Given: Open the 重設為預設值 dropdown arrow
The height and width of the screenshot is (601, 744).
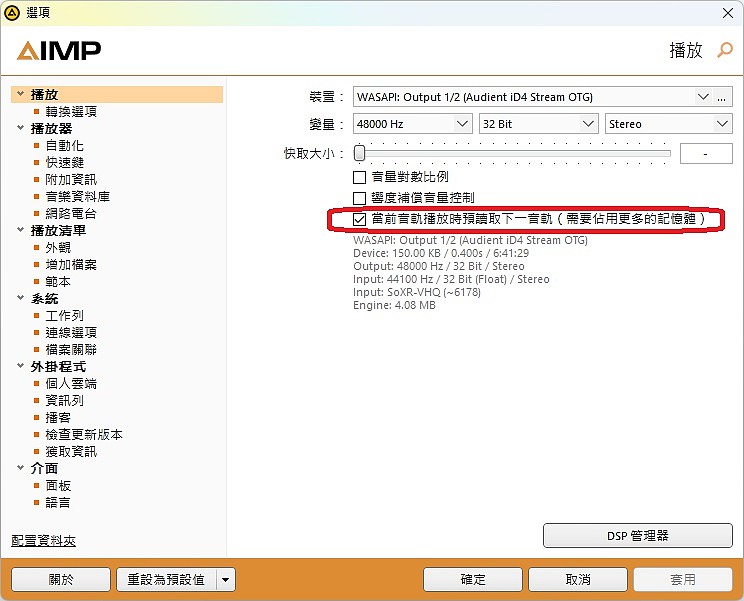Looking at the screenshot, I should pyautogui.click(x=226, y=580).
